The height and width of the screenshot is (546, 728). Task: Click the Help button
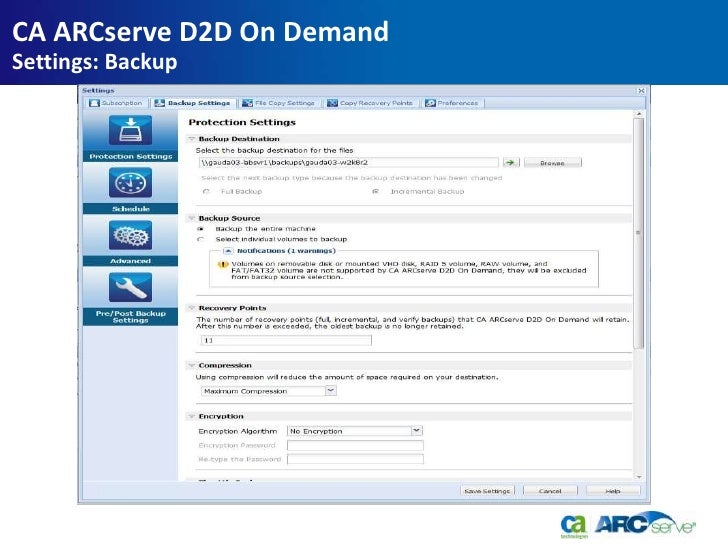point(613,491)
